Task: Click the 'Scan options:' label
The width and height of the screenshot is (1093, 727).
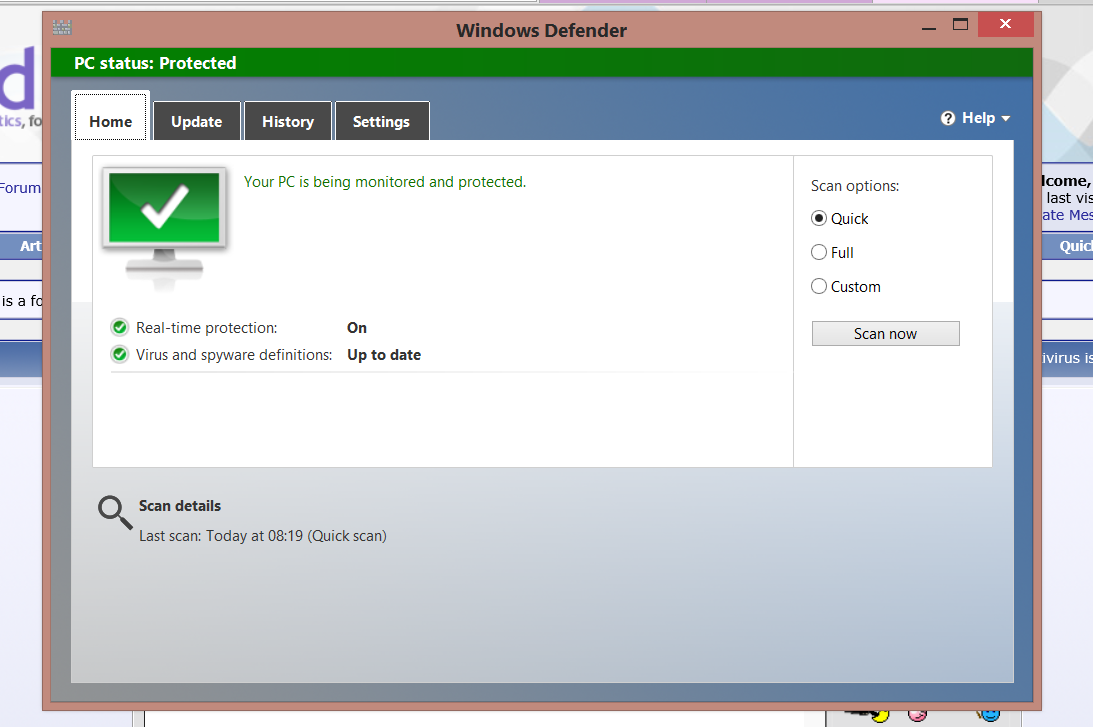Action: click(x=855, y=186)
